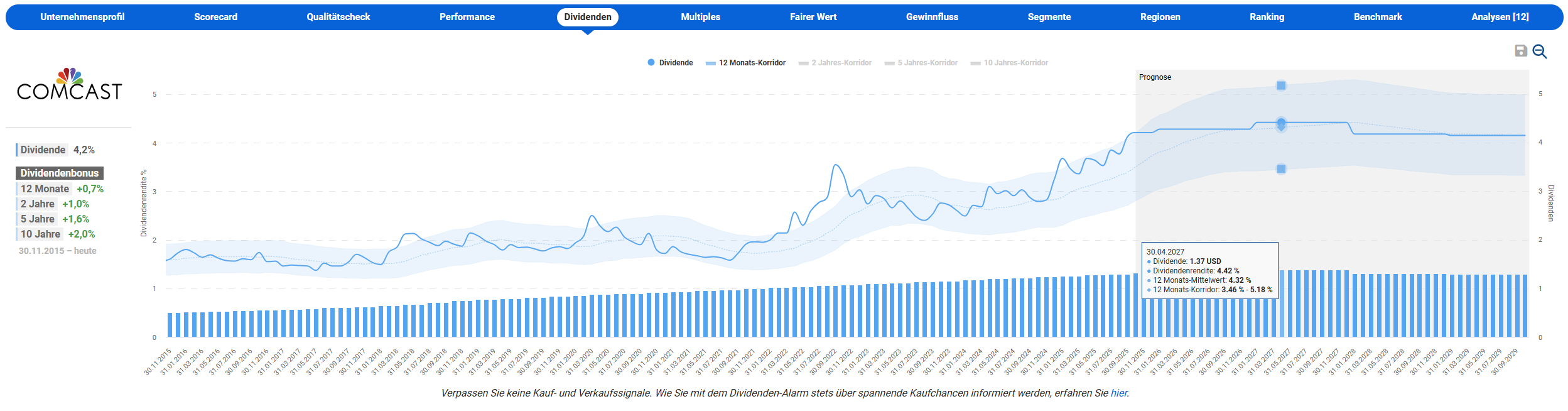Click the 'hier' link below chart
Screen dimensions: 1568x411
pos(1118,393)
